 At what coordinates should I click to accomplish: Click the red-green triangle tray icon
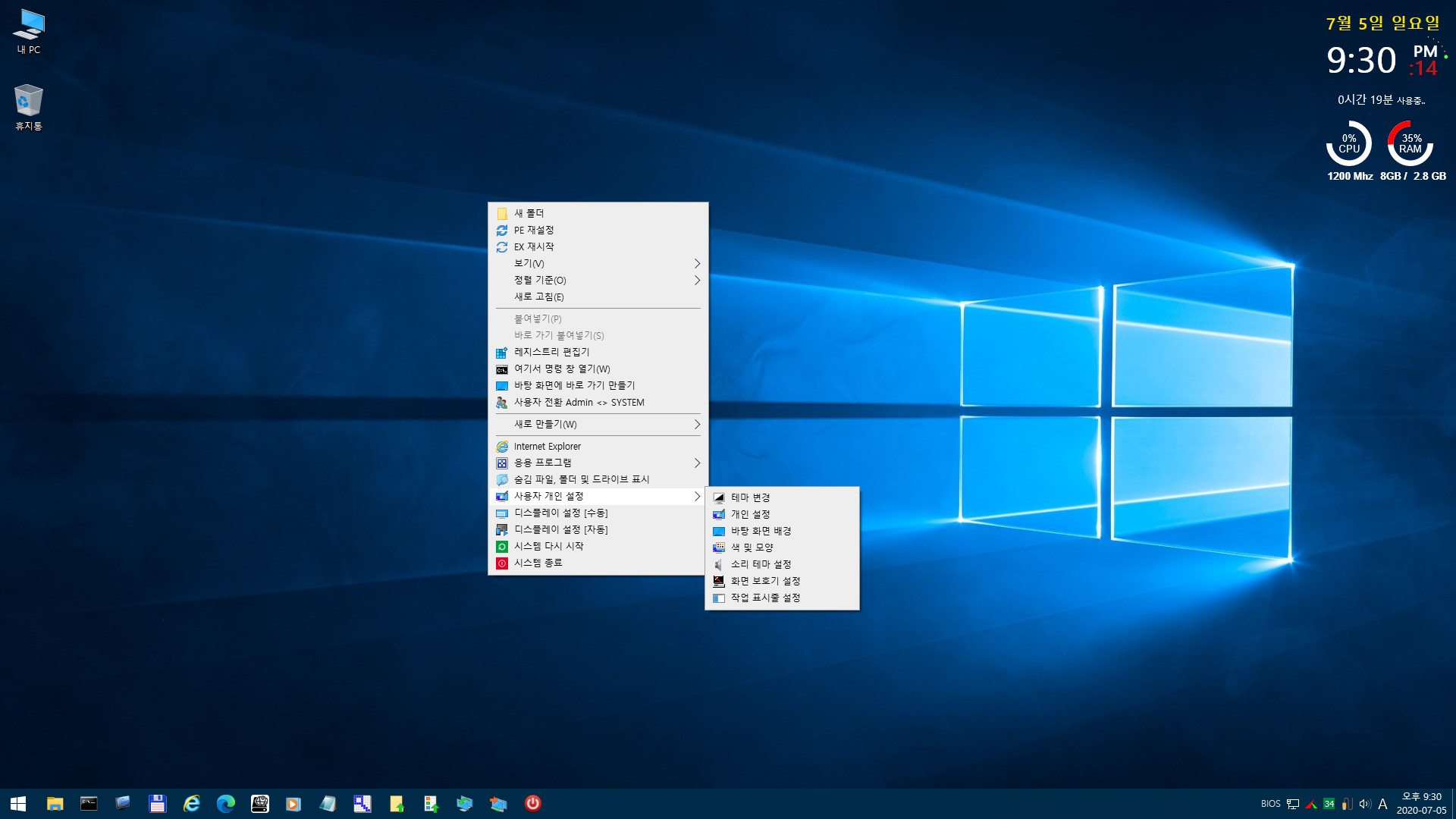[x=1311, y=804]
